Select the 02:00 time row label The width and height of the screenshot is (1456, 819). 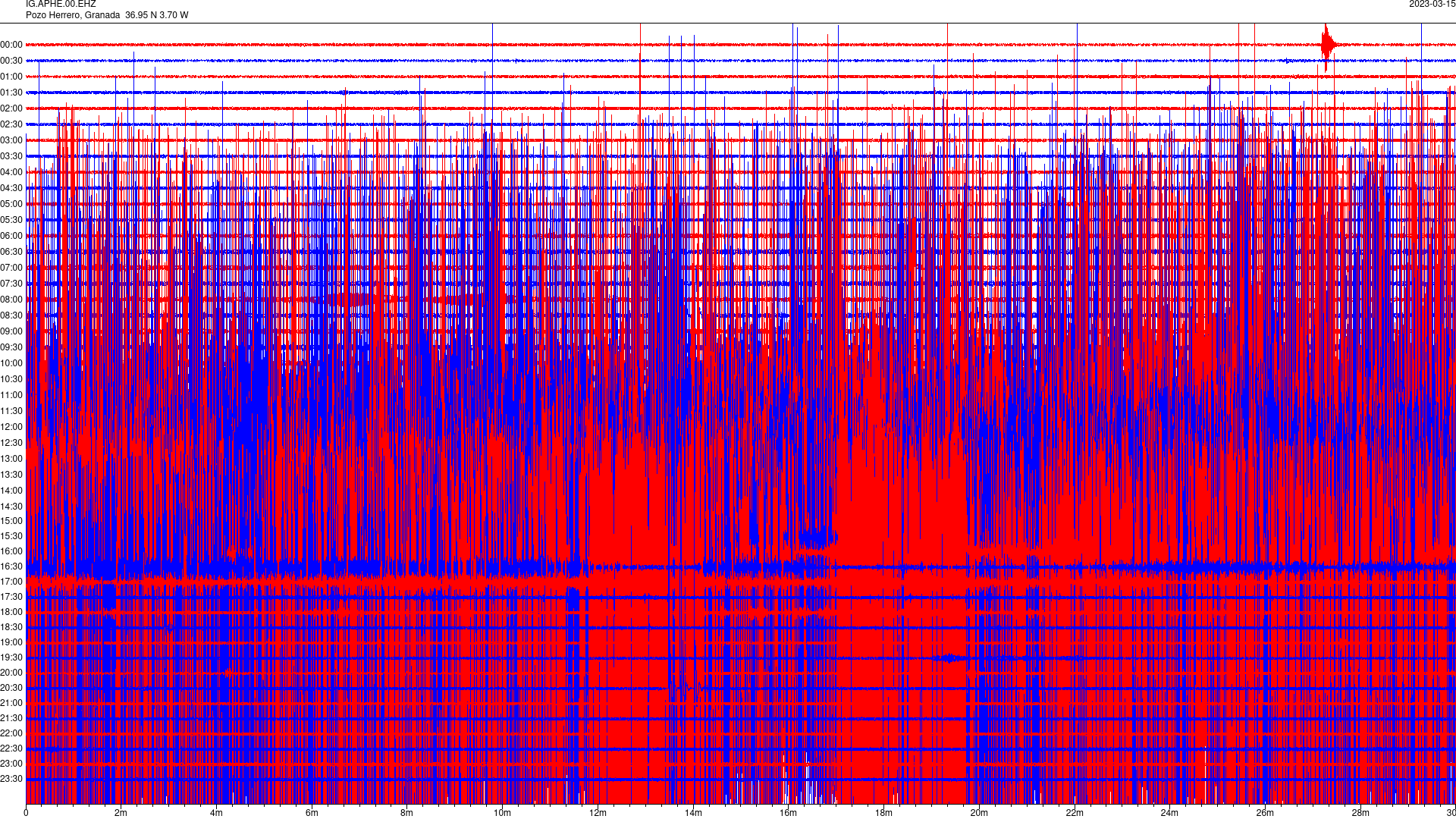tap(11, 108)
